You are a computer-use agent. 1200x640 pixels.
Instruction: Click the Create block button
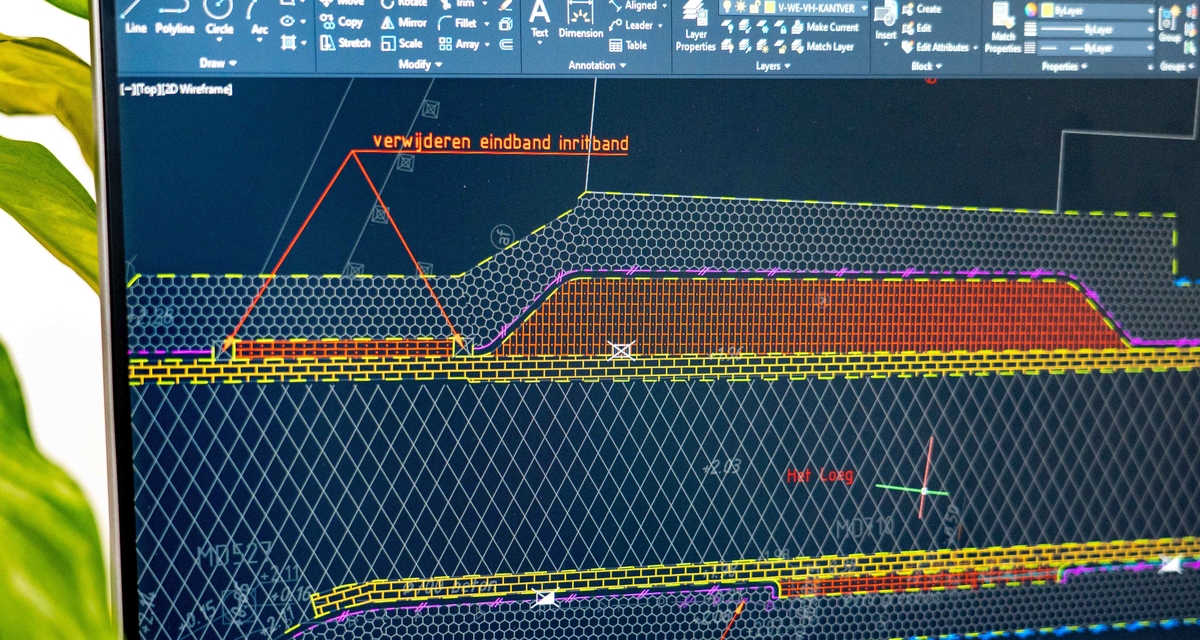921,9
